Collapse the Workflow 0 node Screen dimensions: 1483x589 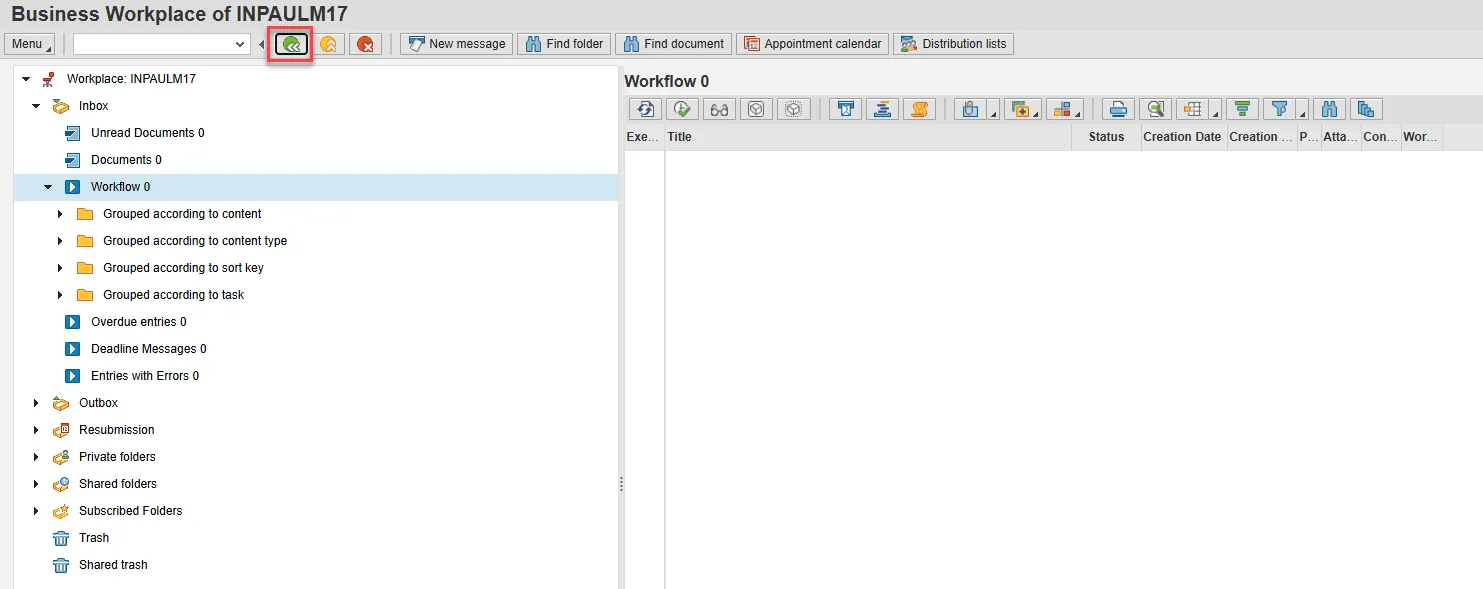click(x=48, y=187)
